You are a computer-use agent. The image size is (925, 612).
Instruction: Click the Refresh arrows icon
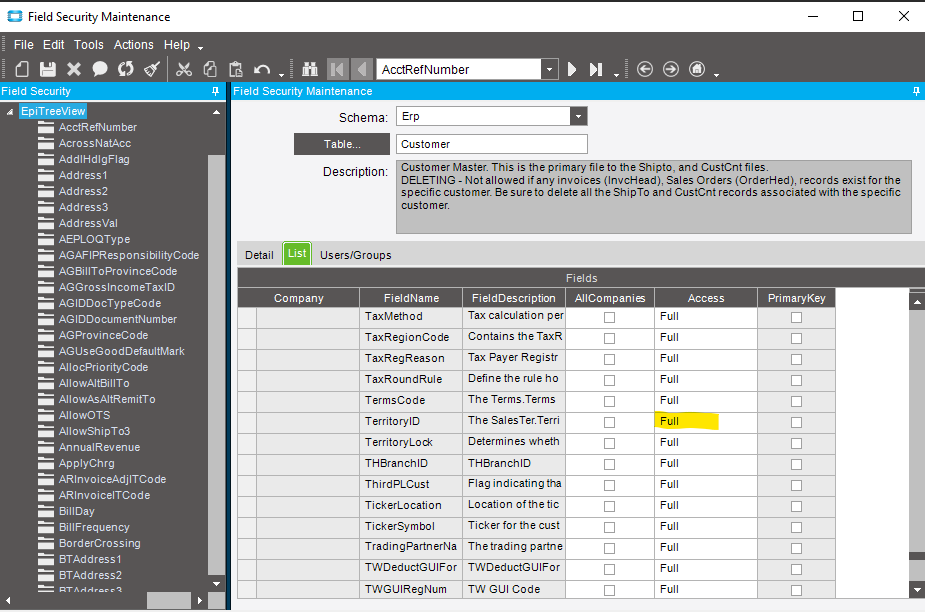pyautogui.click(x=126, y=69)
